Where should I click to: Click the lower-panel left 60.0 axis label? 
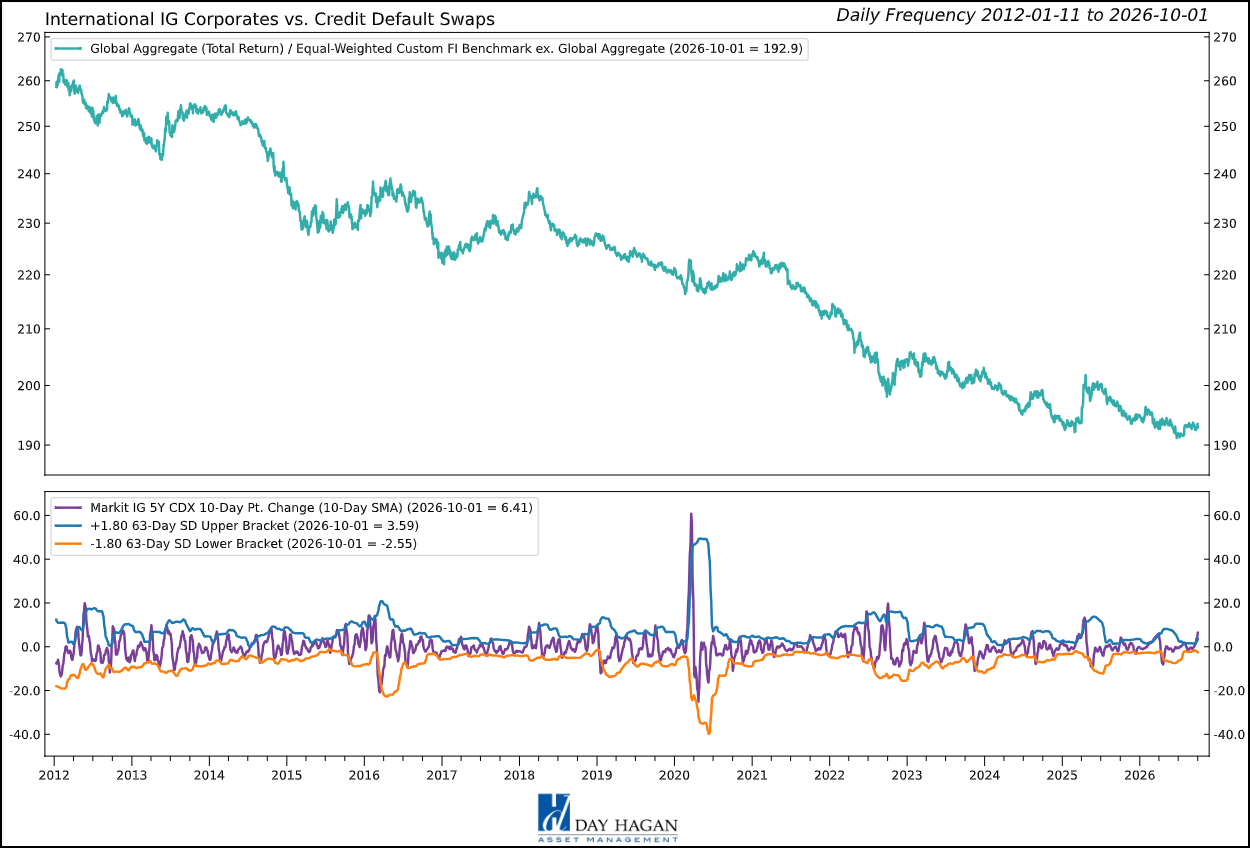pos(25,516)
